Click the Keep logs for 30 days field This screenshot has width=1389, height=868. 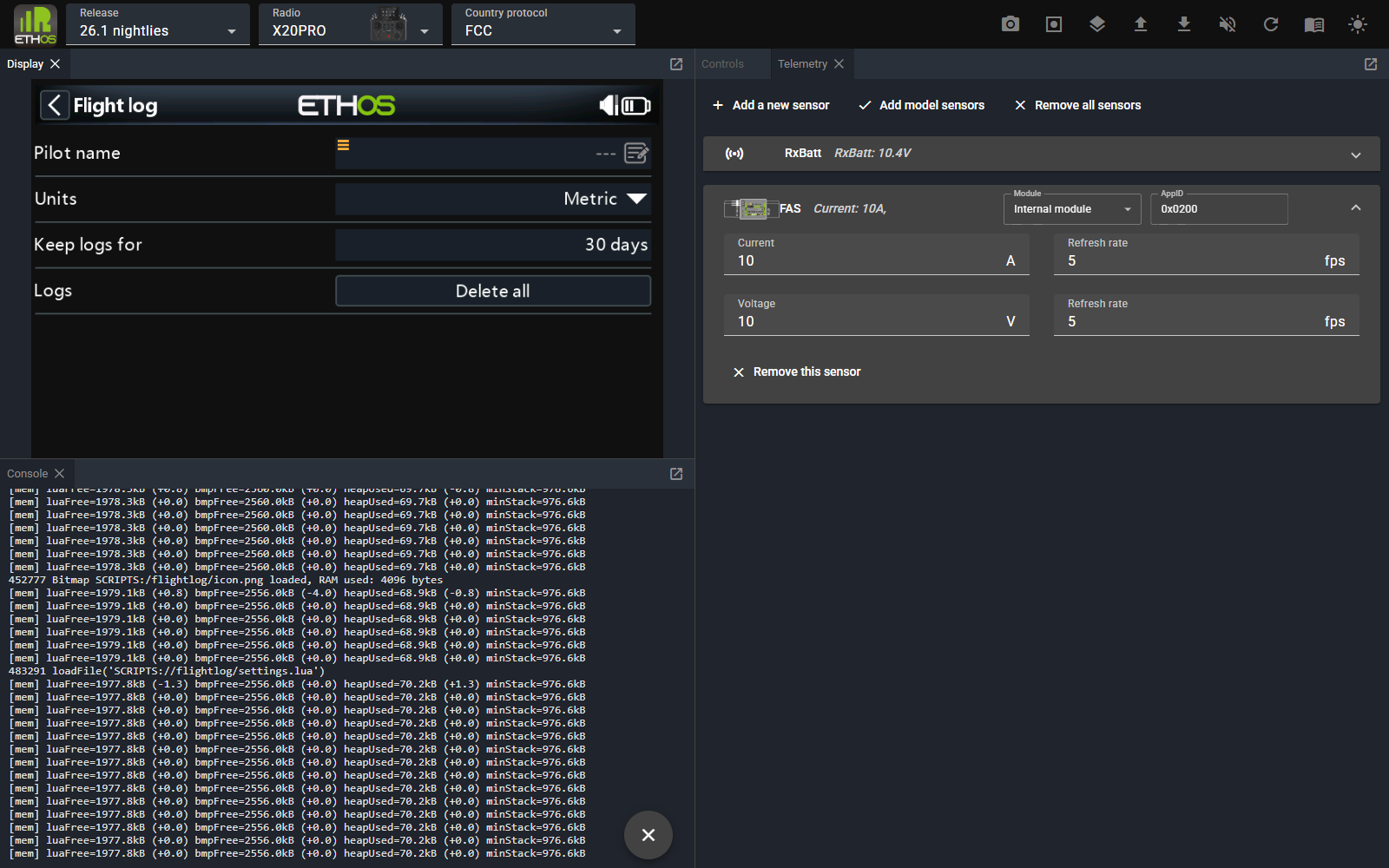pos(493,245)
